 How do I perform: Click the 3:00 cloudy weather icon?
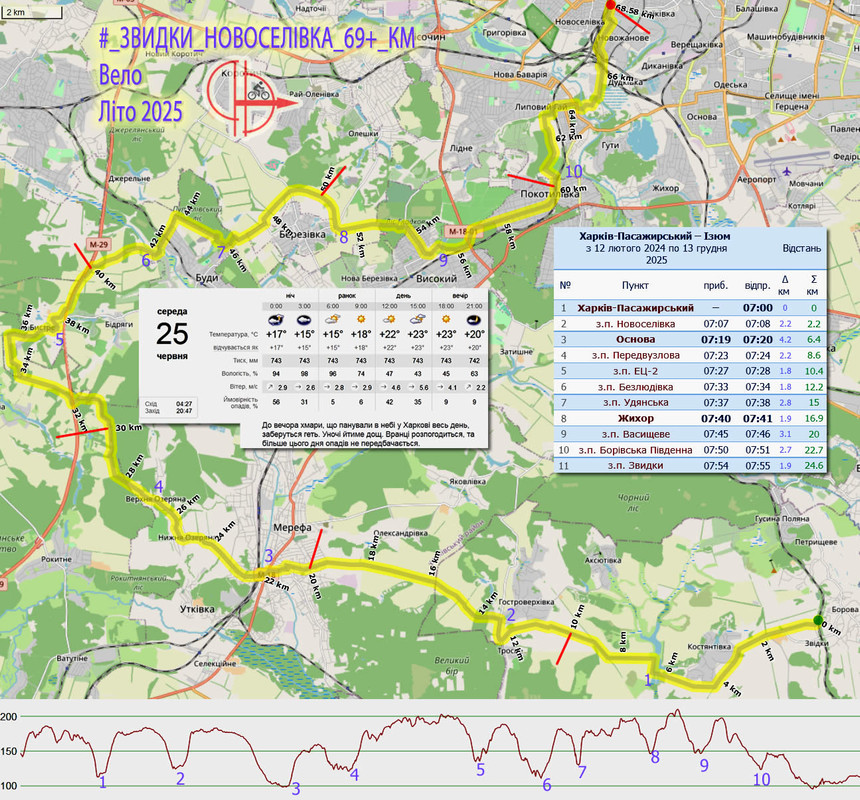[304, 320]
